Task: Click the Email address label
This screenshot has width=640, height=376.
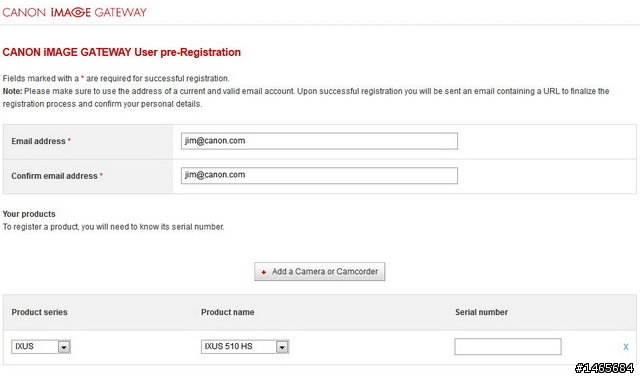Action: pyautogui.click(x=38, y=141)
